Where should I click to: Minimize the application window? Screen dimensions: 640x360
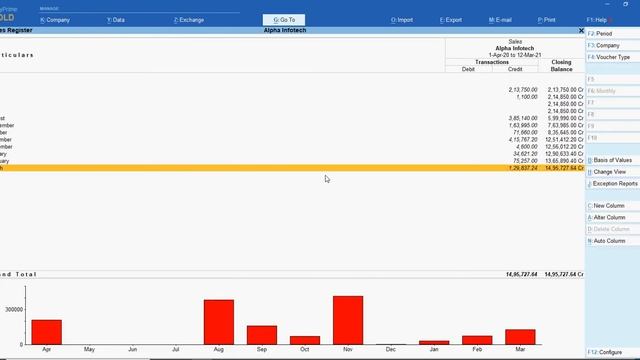tap(607, 4)
